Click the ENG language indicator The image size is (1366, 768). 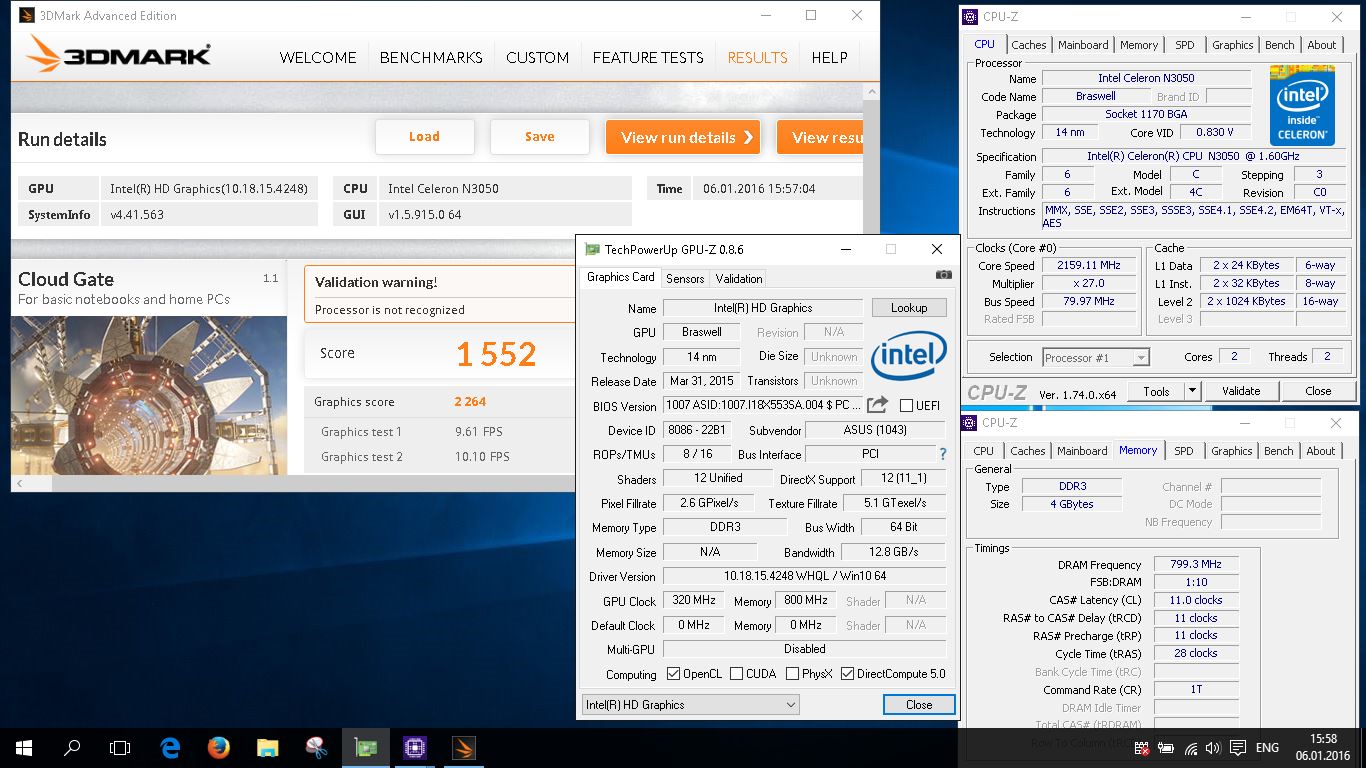point(1267,747)
